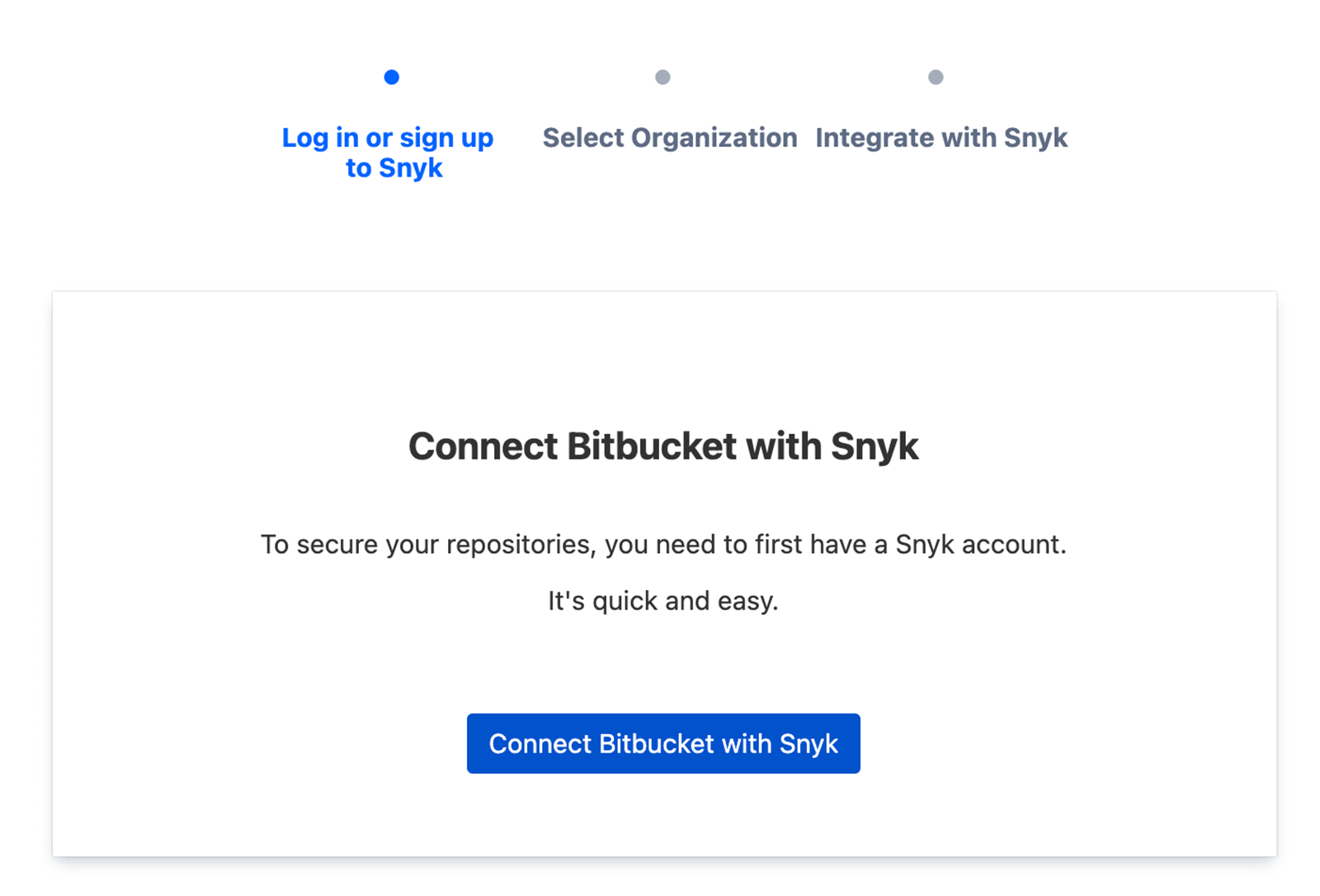This screenshot has width=1320, height=896.
Task: Select the Connect Bitbucket with Snyk heading
Action: click(662, 446)
